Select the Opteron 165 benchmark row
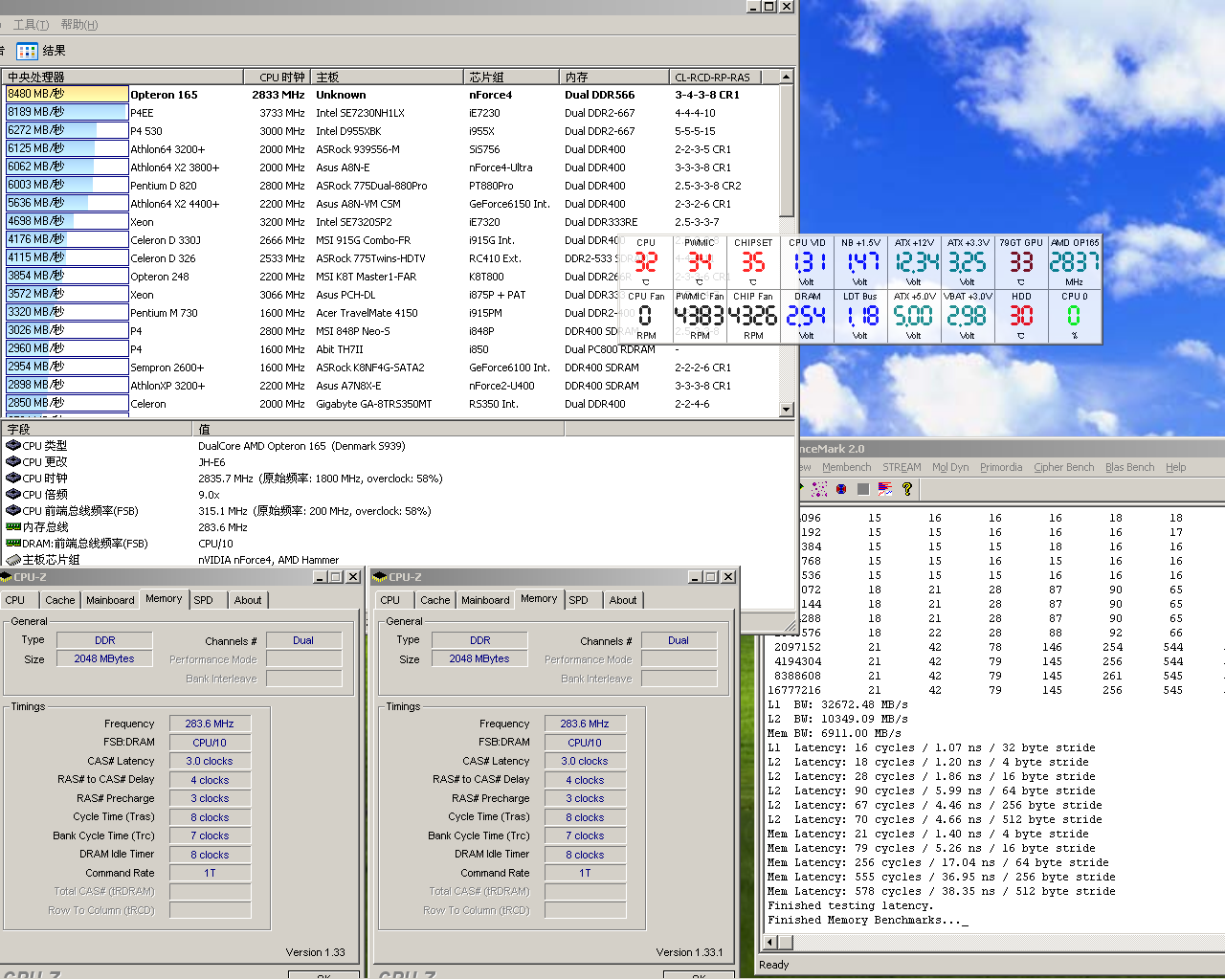This screenshot has width=1225, height=980. pyautogui.click(x=164, y=95)
